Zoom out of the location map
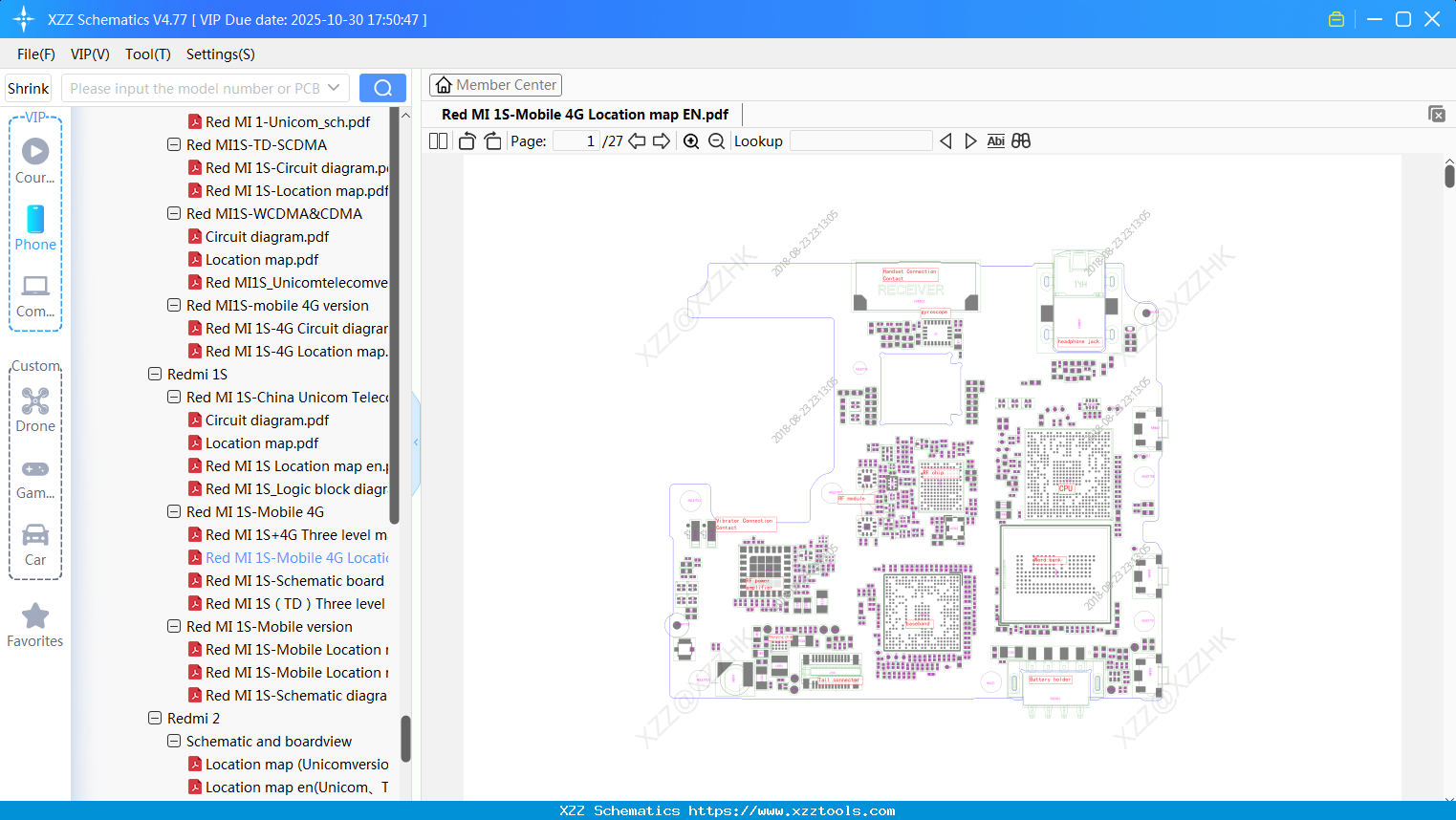 click(715, 140)
